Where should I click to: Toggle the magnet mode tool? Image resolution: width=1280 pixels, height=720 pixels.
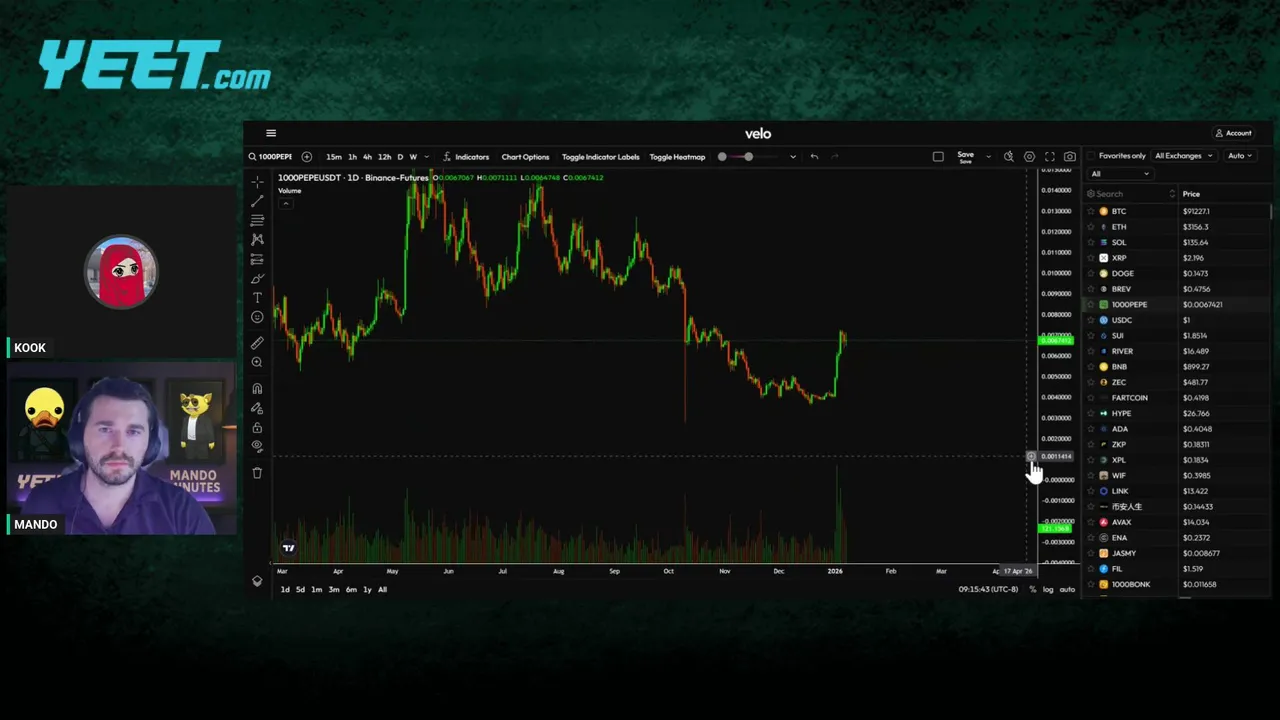pyautogui.click(x=257, y=389)
